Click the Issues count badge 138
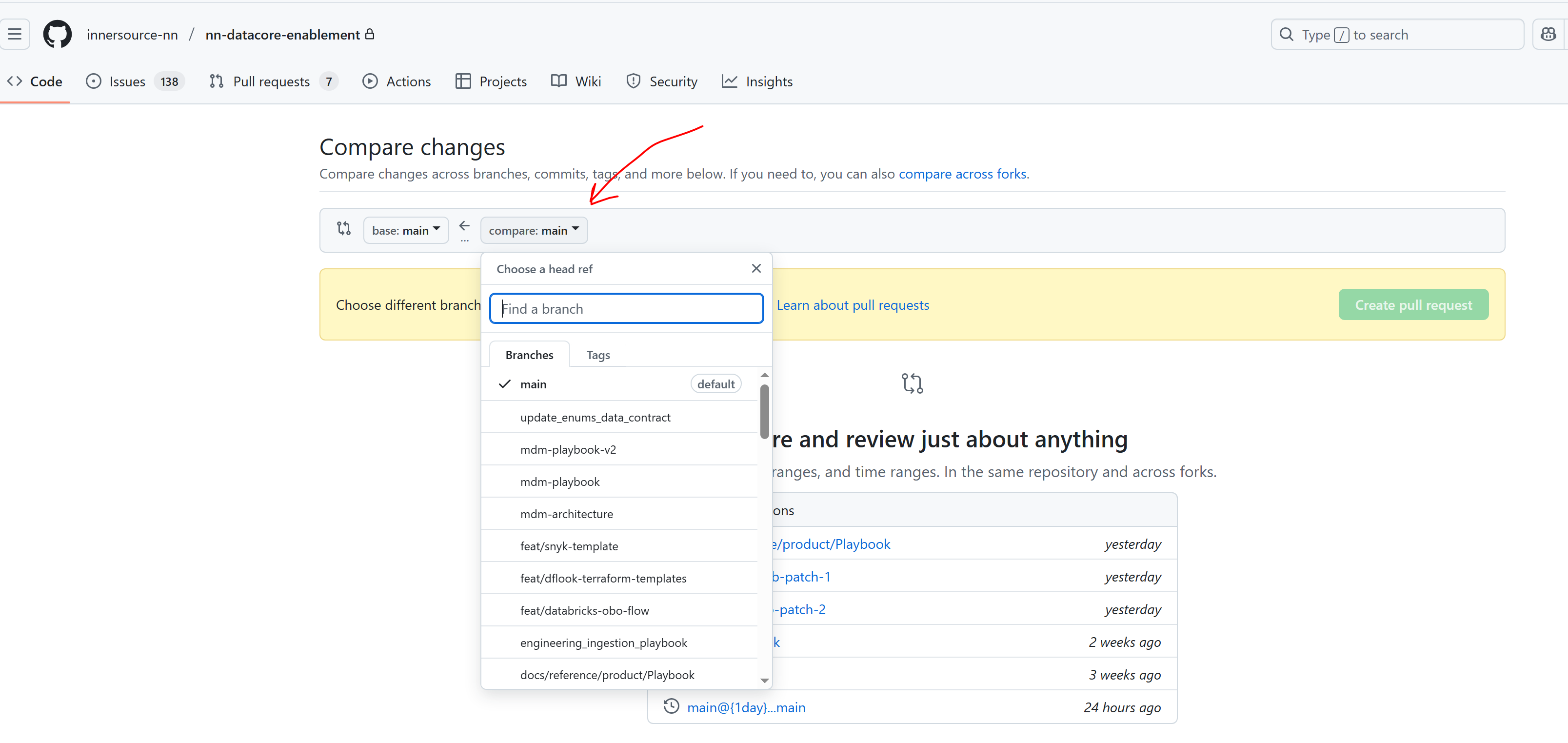The image size is (1568, 743). point(169,81)
